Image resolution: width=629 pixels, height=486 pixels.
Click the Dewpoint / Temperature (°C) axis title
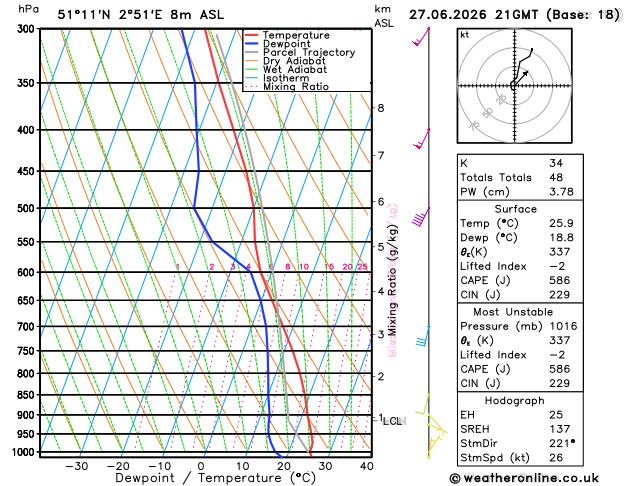(x=215, y=478)
